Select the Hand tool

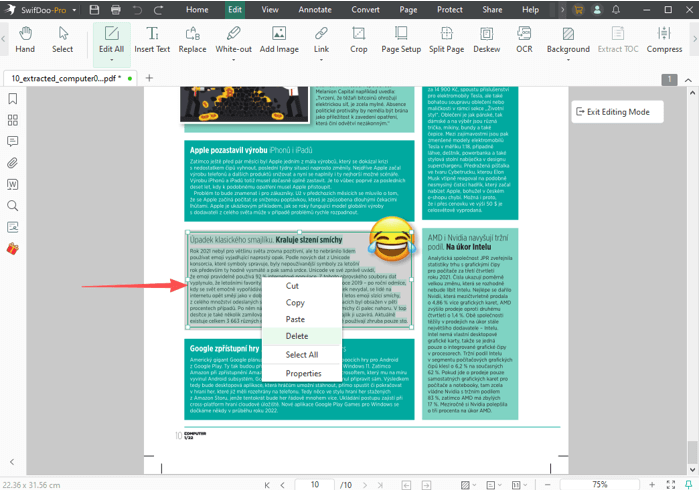(x=25, y=40)
